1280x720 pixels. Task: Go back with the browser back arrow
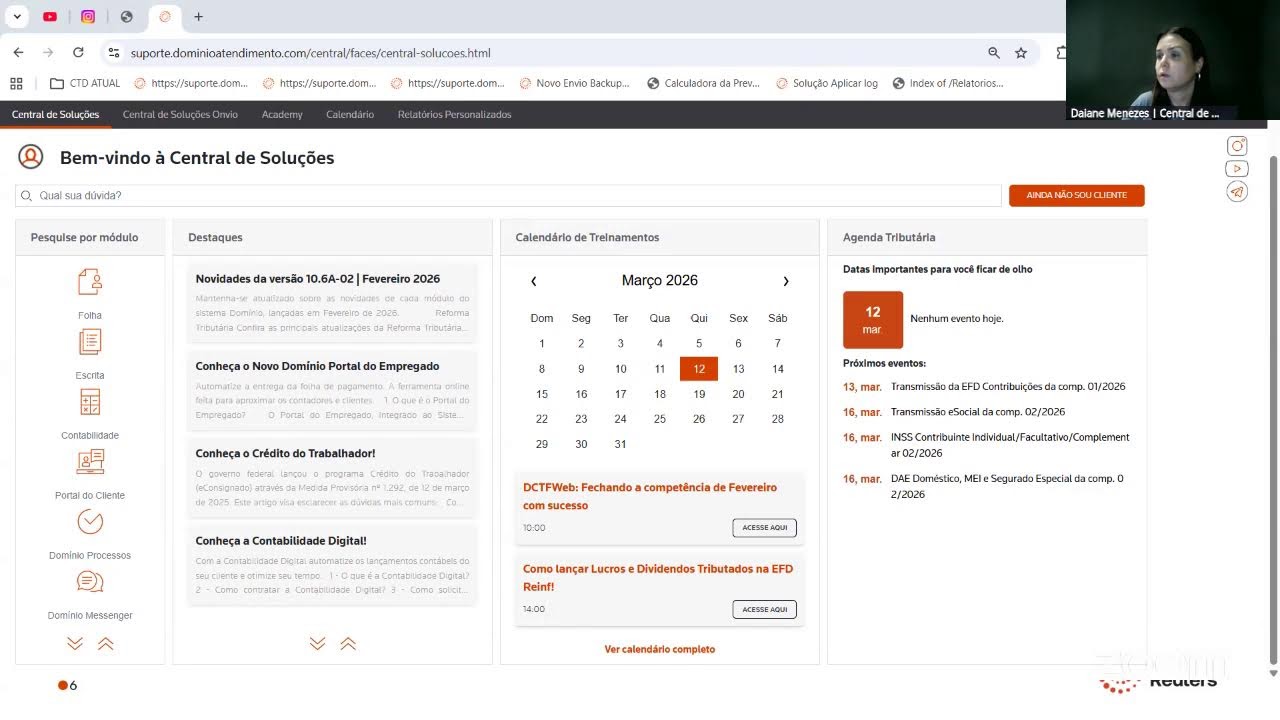pyautogui.click(x=18, y=53)
